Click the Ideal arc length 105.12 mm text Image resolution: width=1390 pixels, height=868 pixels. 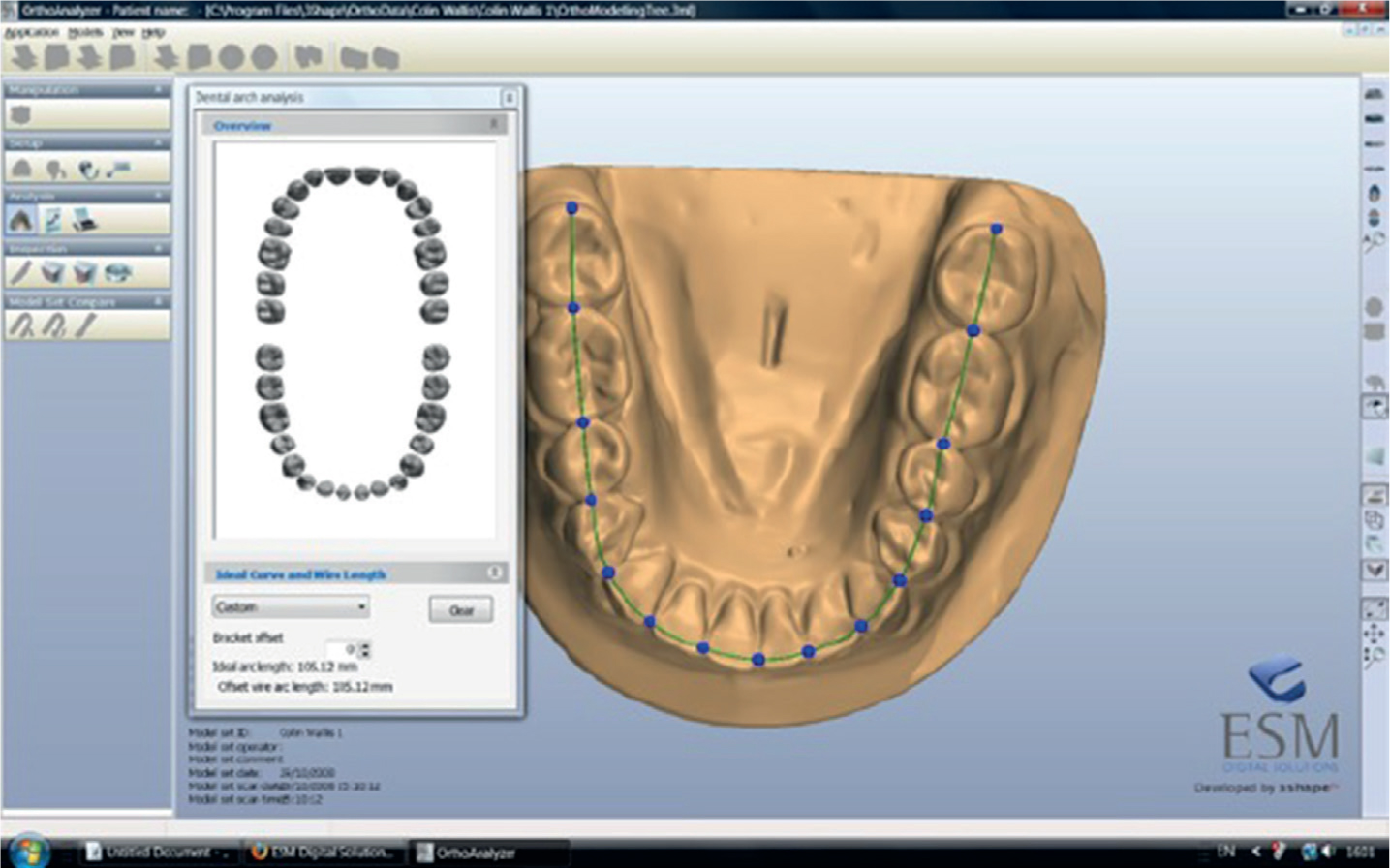(285, 666)
